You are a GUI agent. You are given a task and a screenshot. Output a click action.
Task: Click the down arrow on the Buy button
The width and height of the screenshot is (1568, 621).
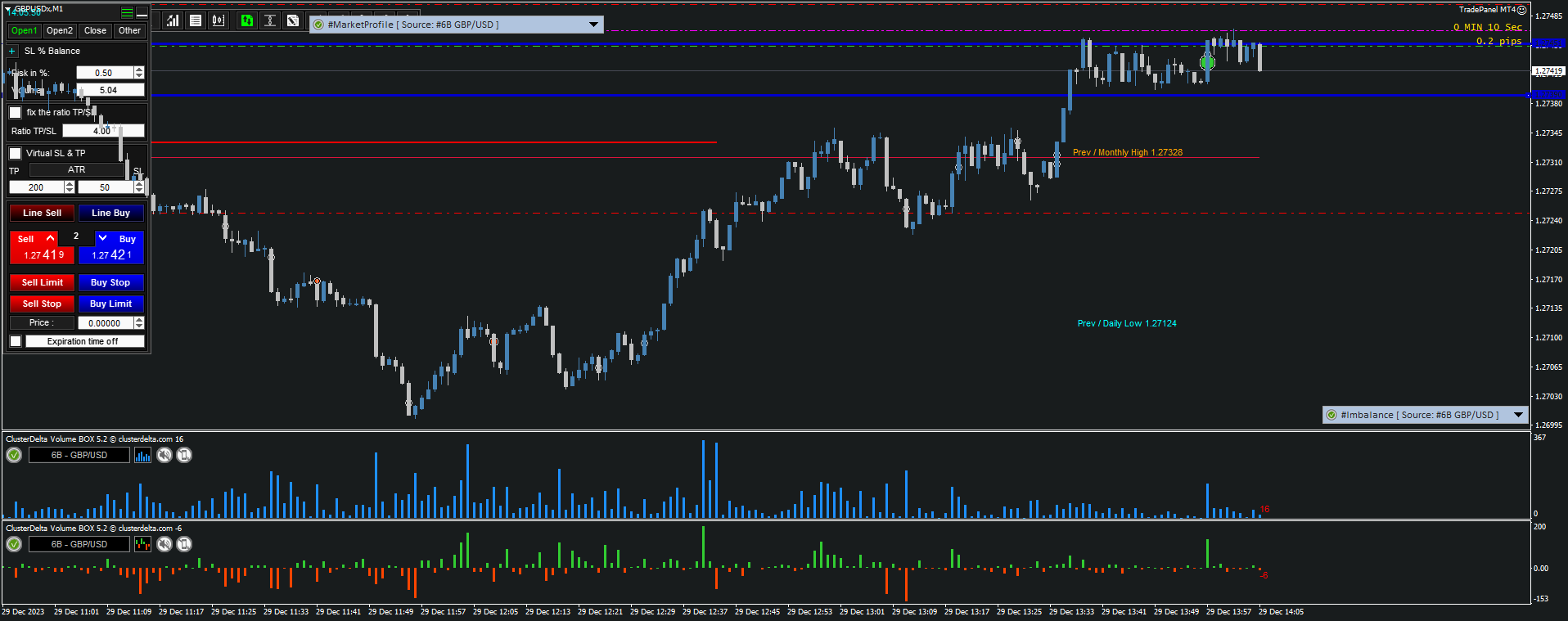[102, 238]
